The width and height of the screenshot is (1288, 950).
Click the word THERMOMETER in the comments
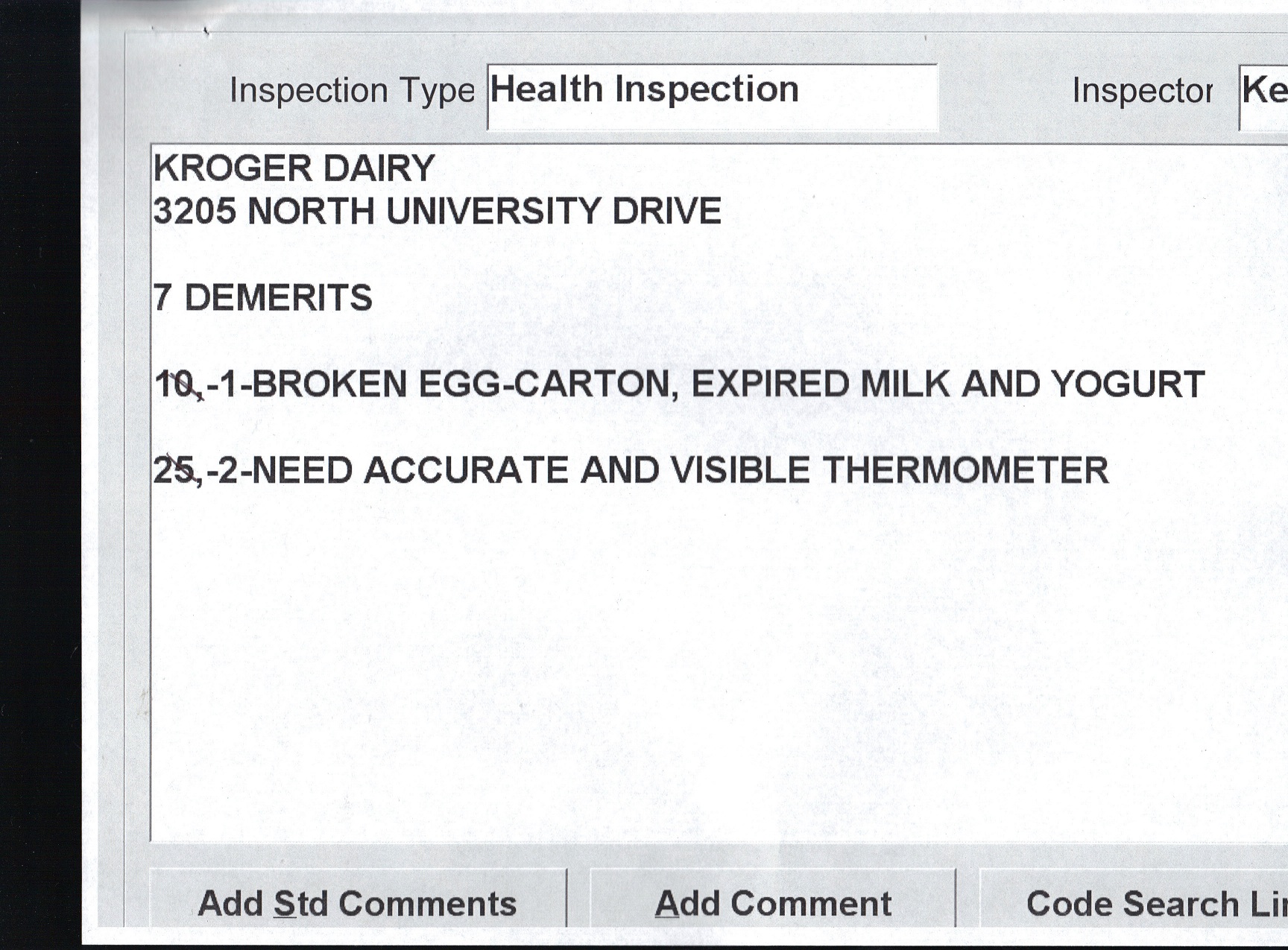(x=965, y=471)
